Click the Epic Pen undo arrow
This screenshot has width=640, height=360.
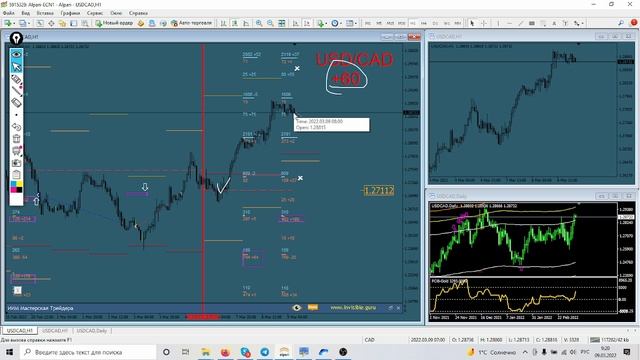[x=16, y=127]
